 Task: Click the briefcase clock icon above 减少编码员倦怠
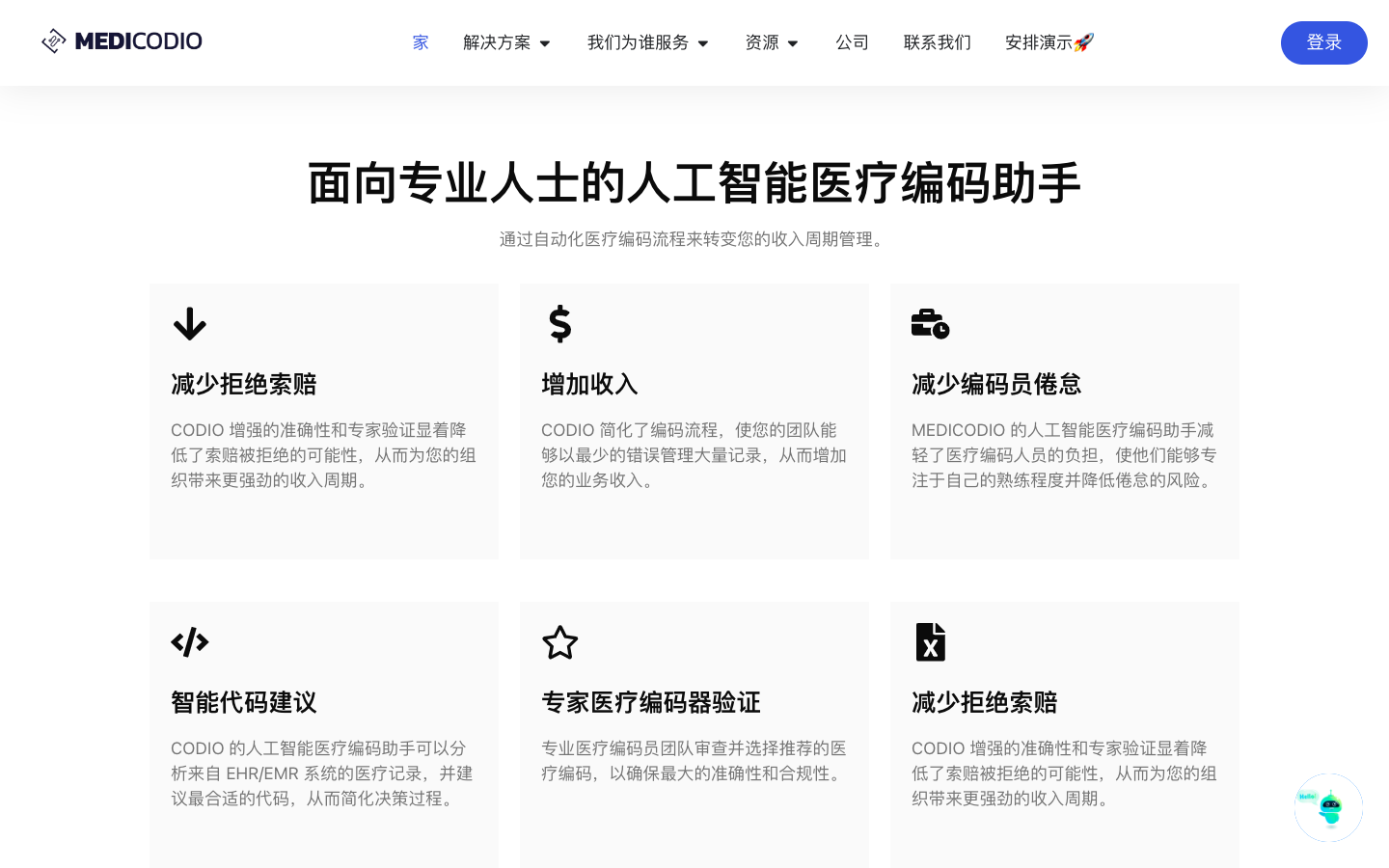931,324
